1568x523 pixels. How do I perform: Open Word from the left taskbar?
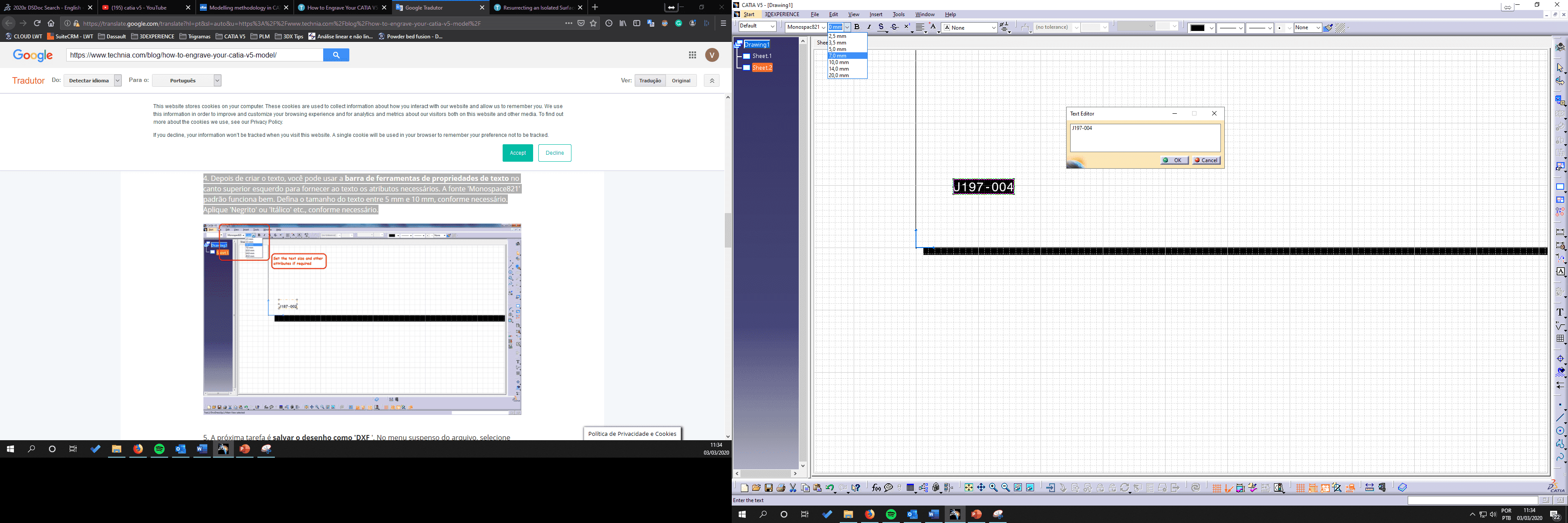tap(202, 449)
